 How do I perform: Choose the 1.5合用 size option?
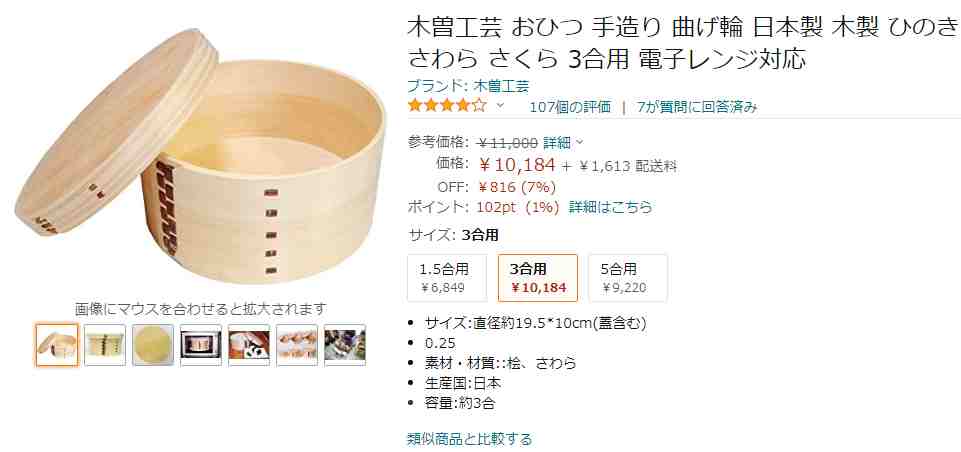(x=447, y=278)
